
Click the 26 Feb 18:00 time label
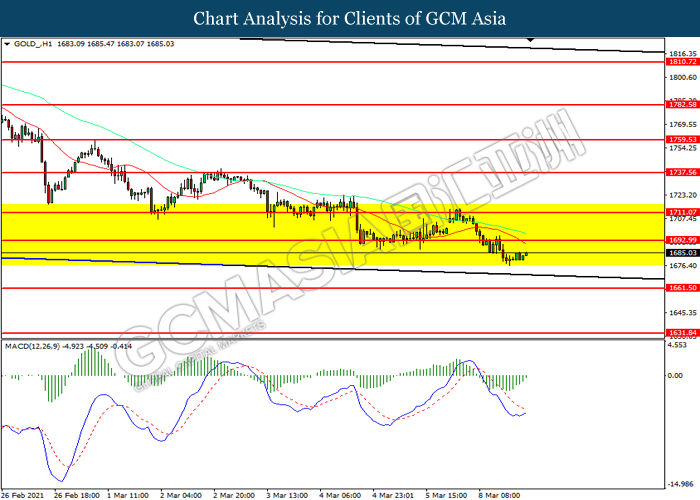pos(76,495)
